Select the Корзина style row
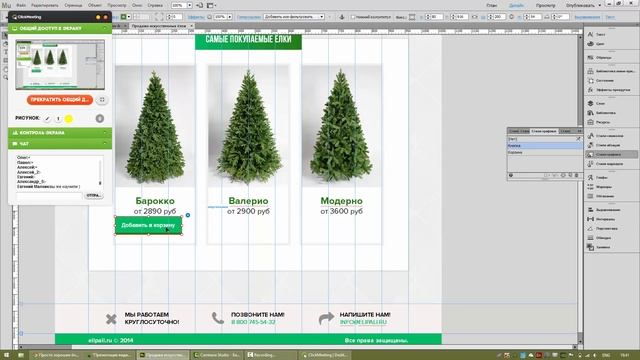Image resolution: width=640 pixels, height=360 pixels. (x=544, y=152)
